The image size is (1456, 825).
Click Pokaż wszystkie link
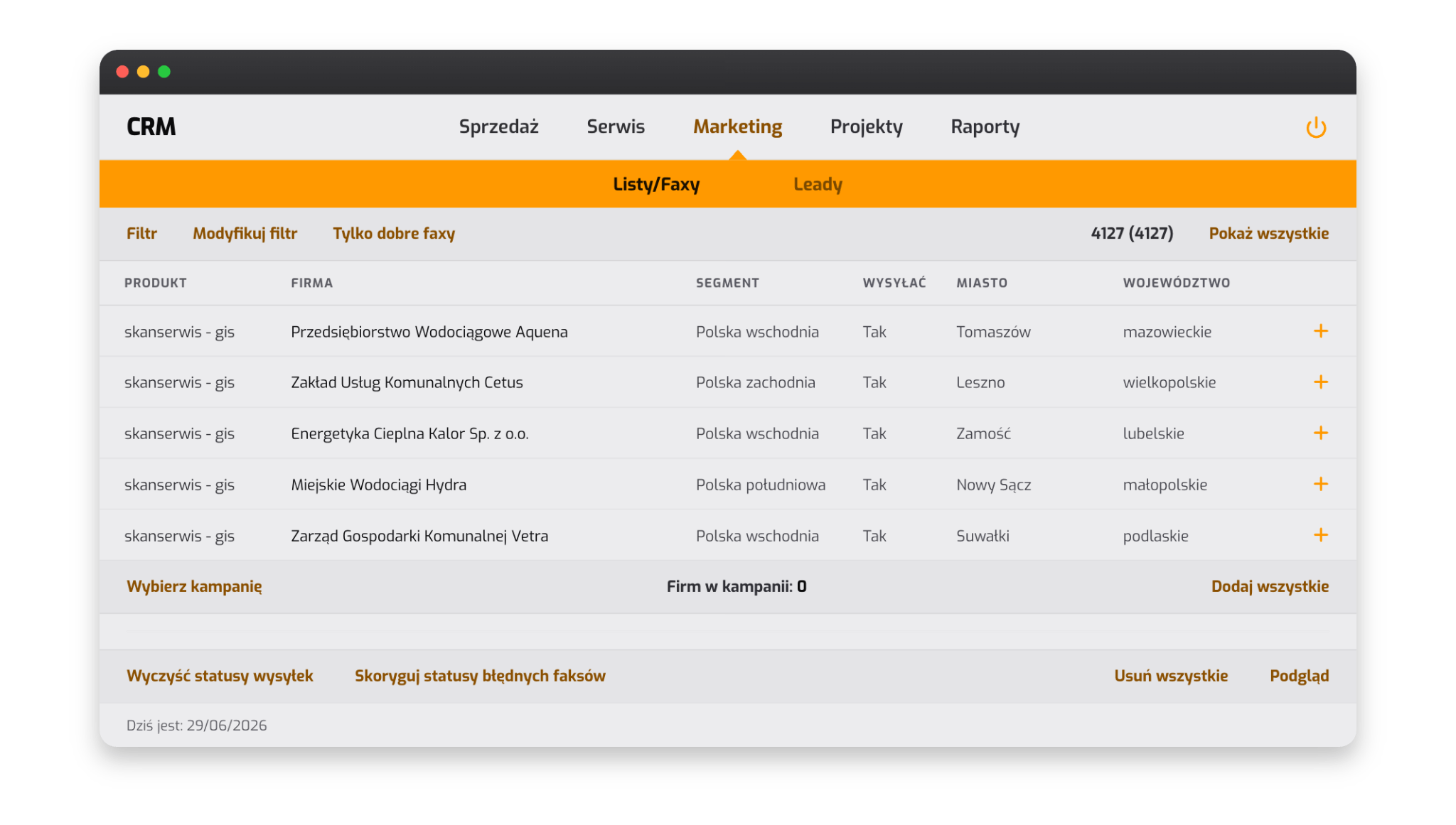coord(1268,234)
